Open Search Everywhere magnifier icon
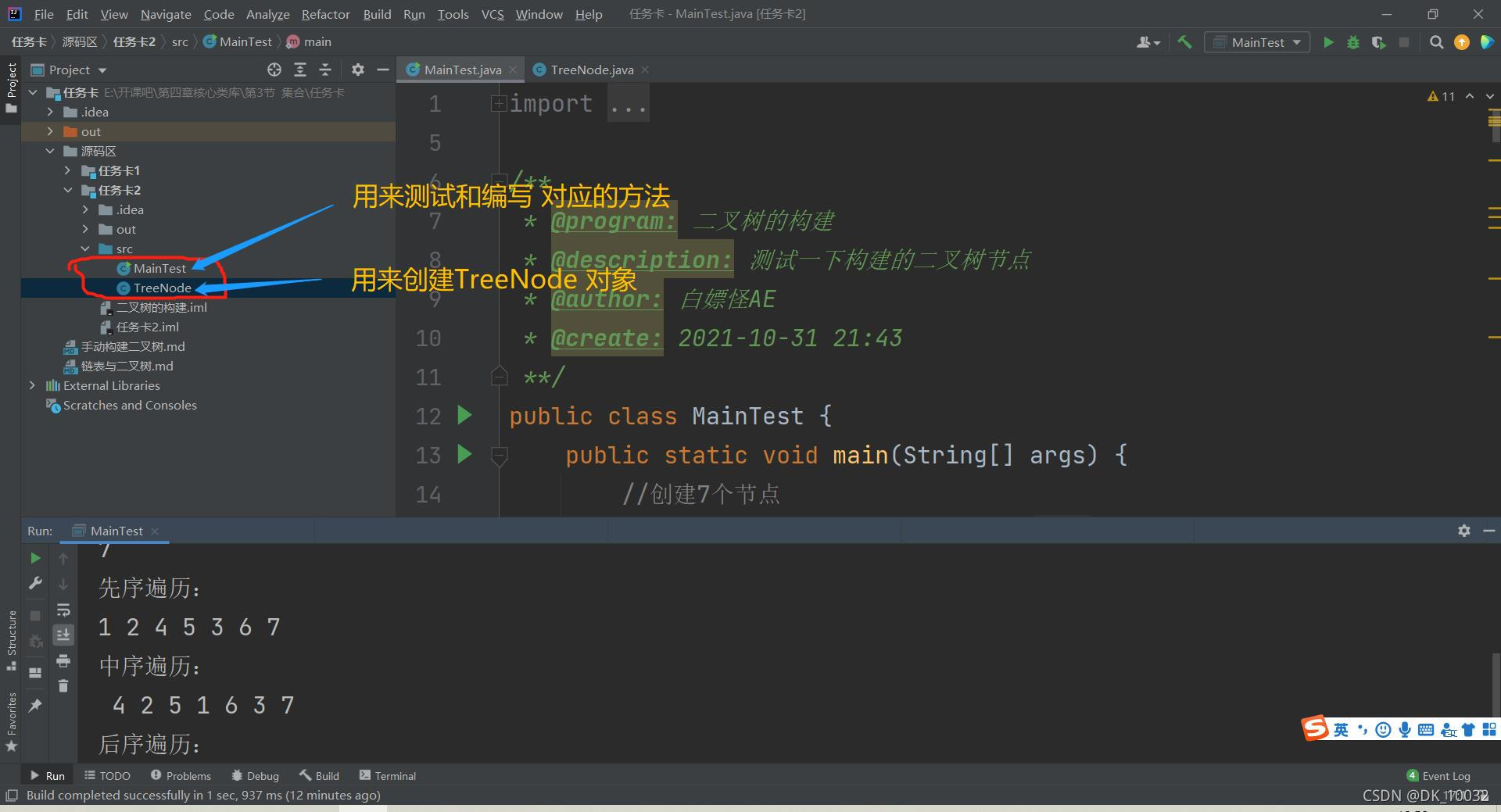This screenshot has width=1501, height=812. tap(1436, 42)
